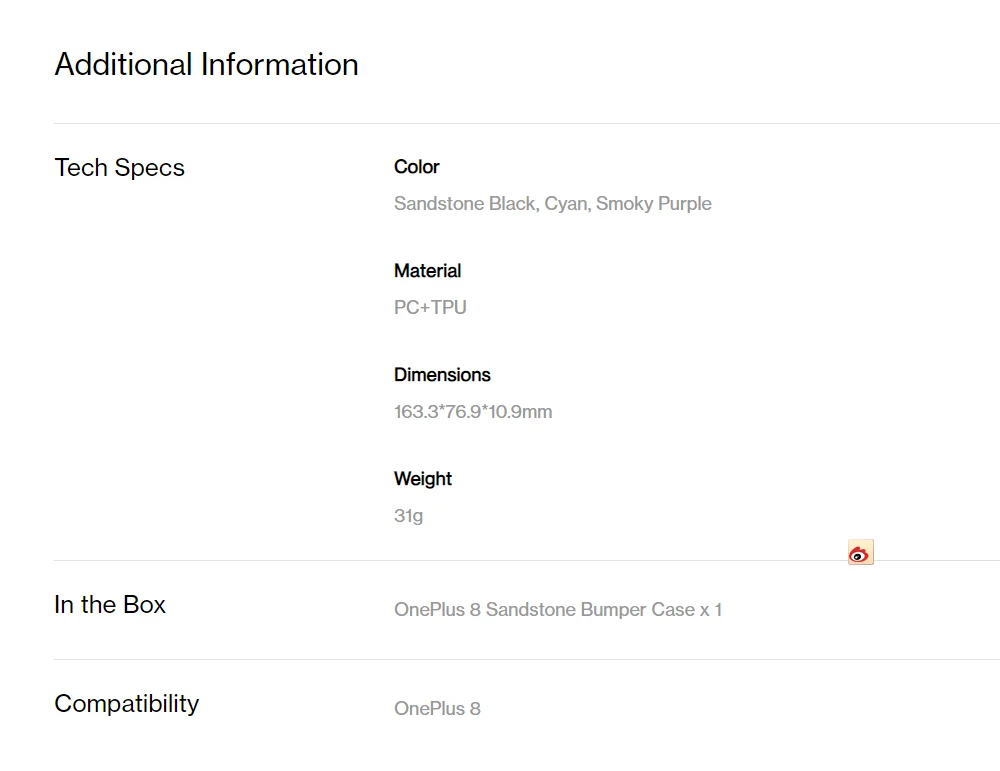Select the OnePlus 8 Sandstone Bumper Case text
1000x771 pixels.
coord(557,610)
